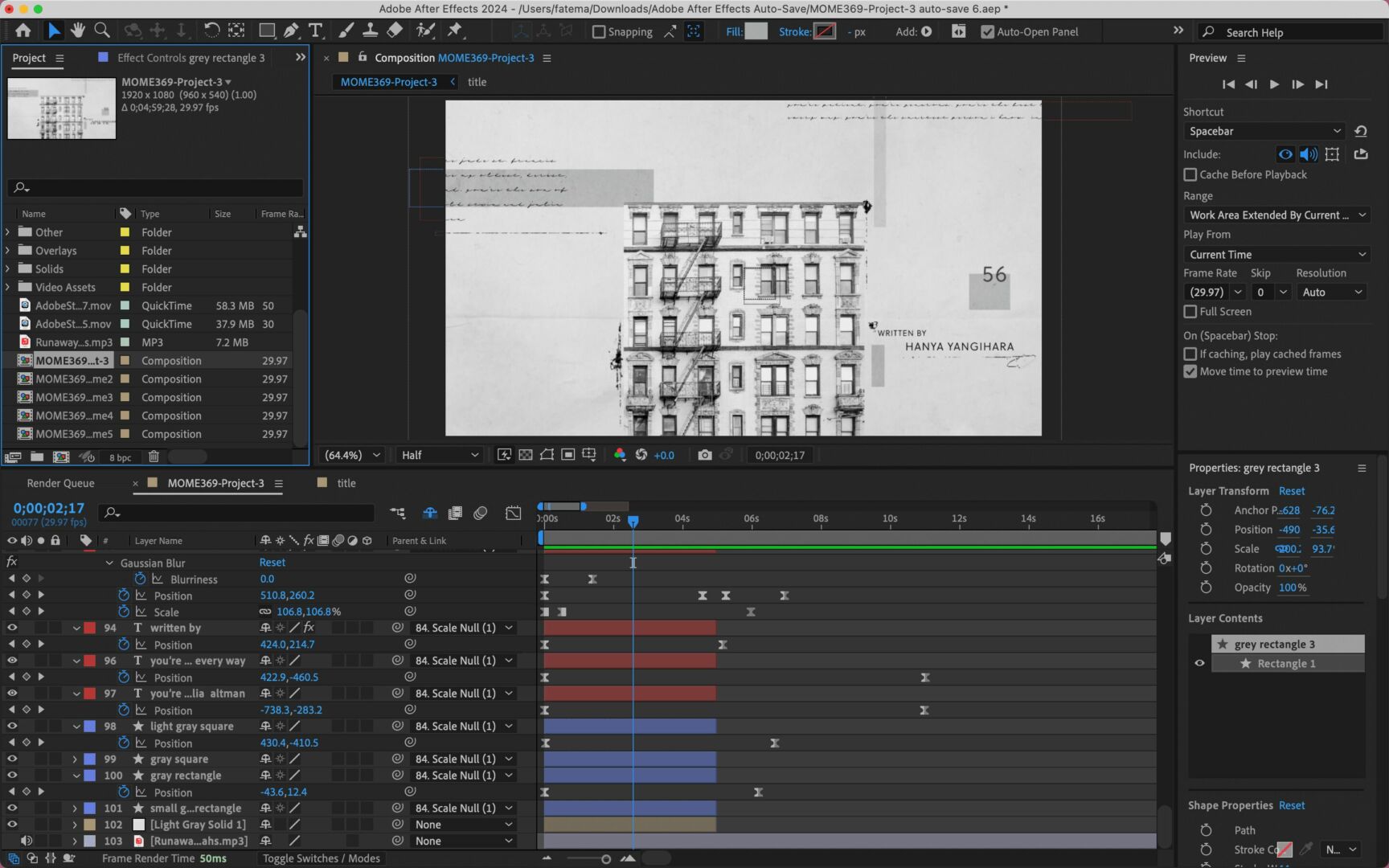
Task: Expand the Video Assets folder
Action: (8, 287)
